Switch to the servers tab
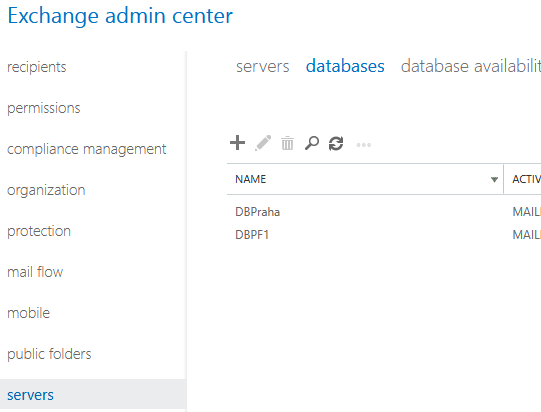This screenshot has width=541, height=412. click(263, 66)
